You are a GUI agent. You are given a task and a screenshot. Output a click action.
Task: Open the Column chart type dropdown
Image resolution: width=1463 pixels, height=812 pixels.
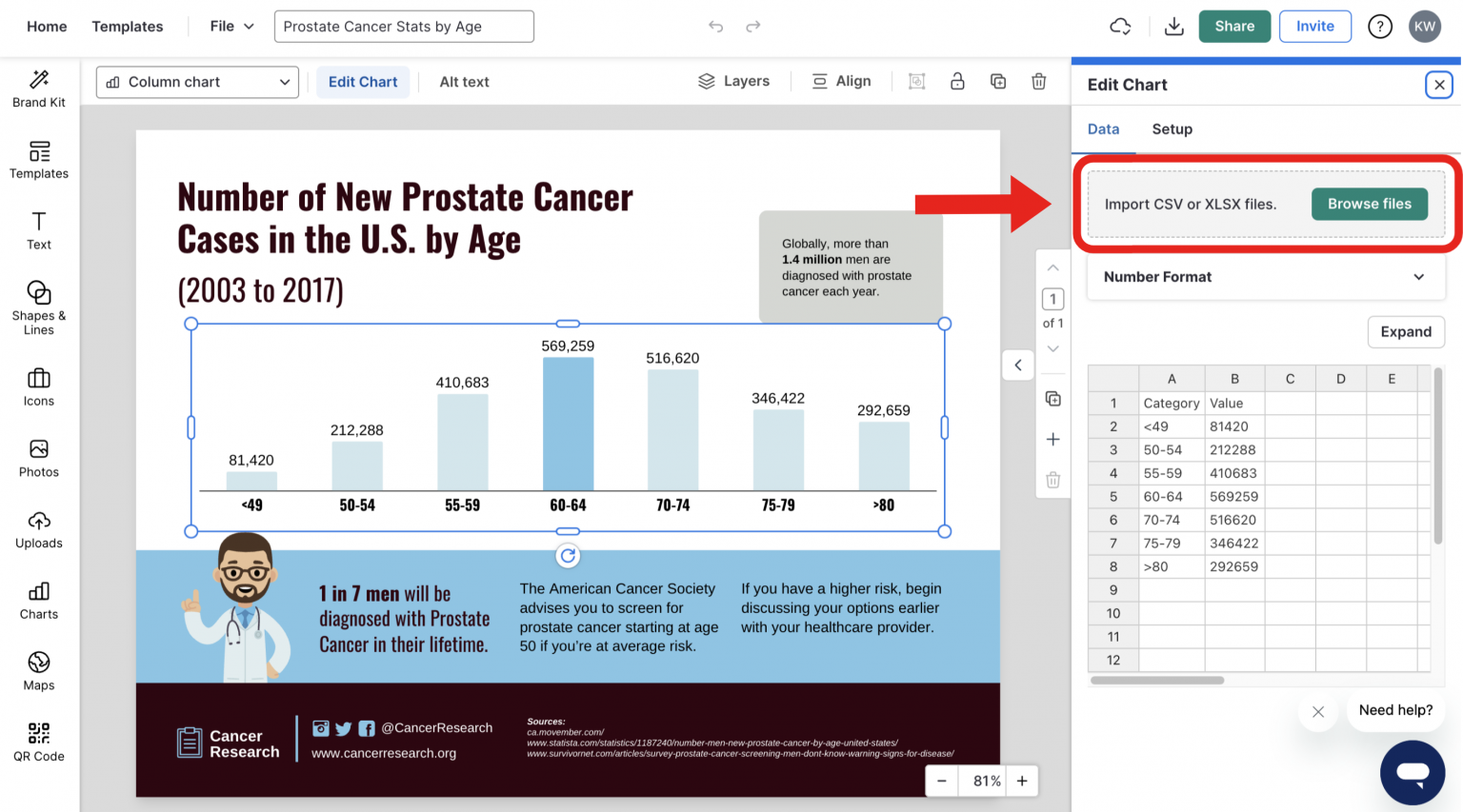point(197,82)
